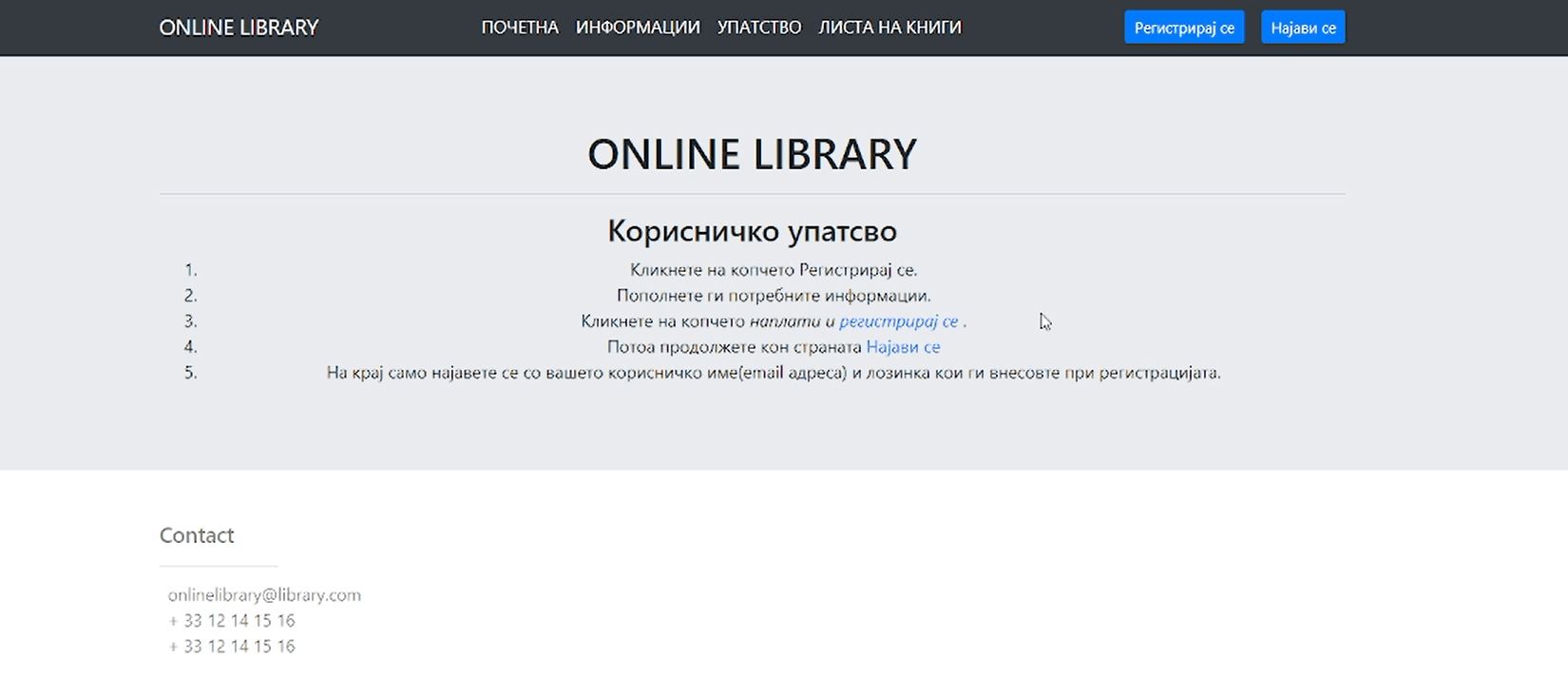This screenshot has height=678, width=1568.
Task: Click step 5 instruction about корисничко име
Action: click(x=773, y=373)
